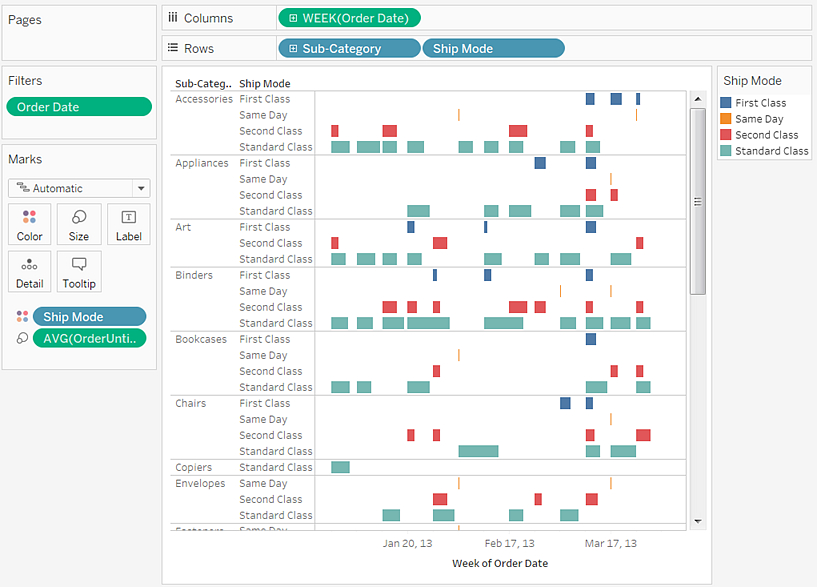Viewport: 817px width, 587px height.
Task: Select the Accessories row label
Action: pos(204,99)
